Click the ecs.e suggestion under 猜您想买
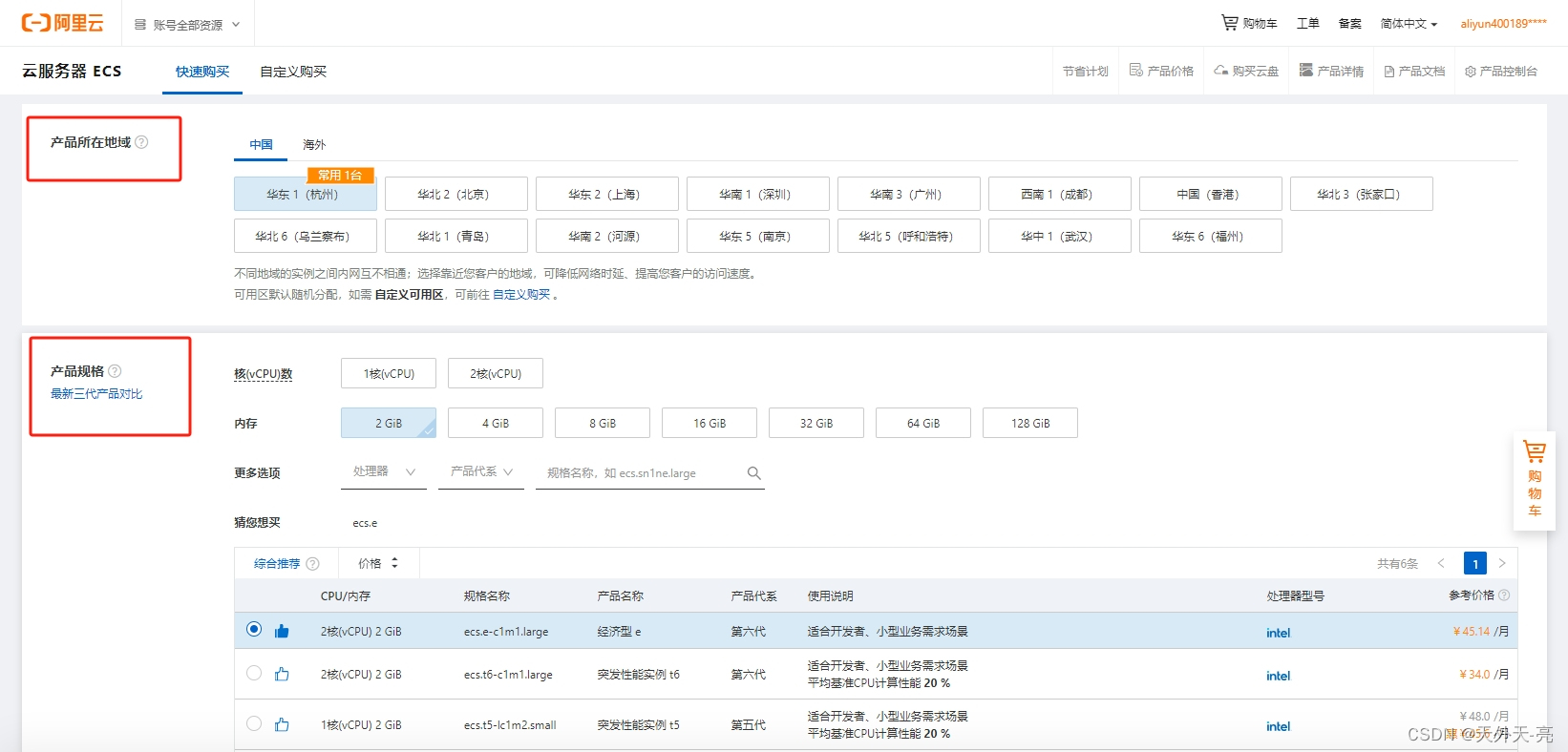The width and height of the screenshot is (1568, 752). click(x=365, y=523)
